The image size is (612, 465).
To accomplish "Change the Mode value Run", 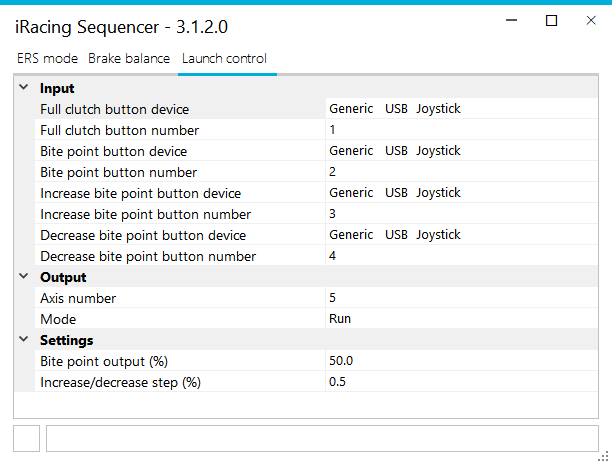I will pyautogui.click(x=461, y=319).
